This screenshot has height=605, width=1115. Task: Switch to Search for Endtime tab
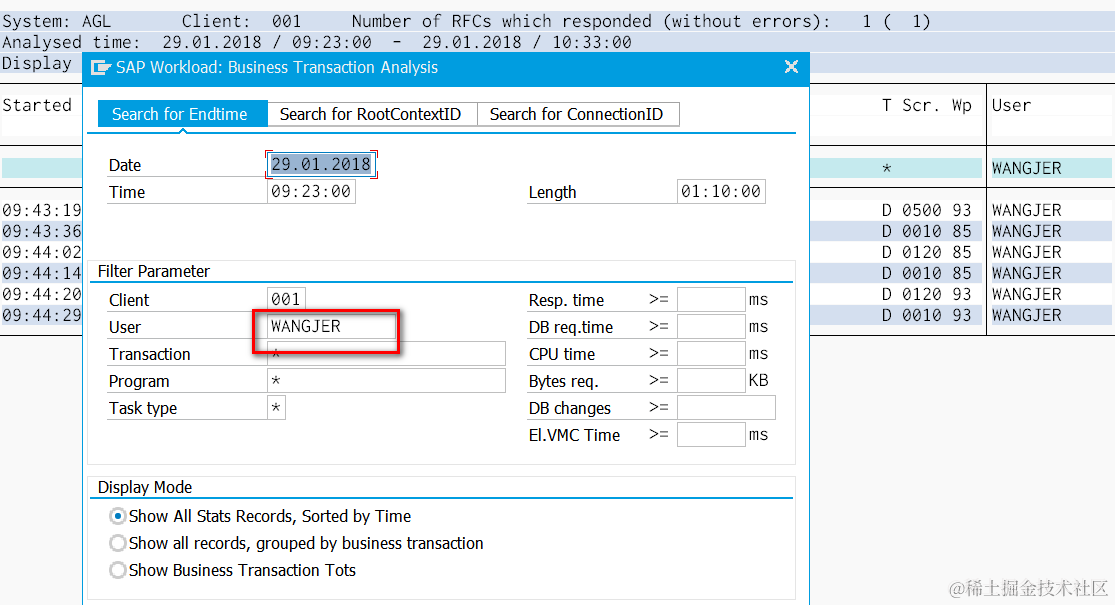[x=182, y=114]
